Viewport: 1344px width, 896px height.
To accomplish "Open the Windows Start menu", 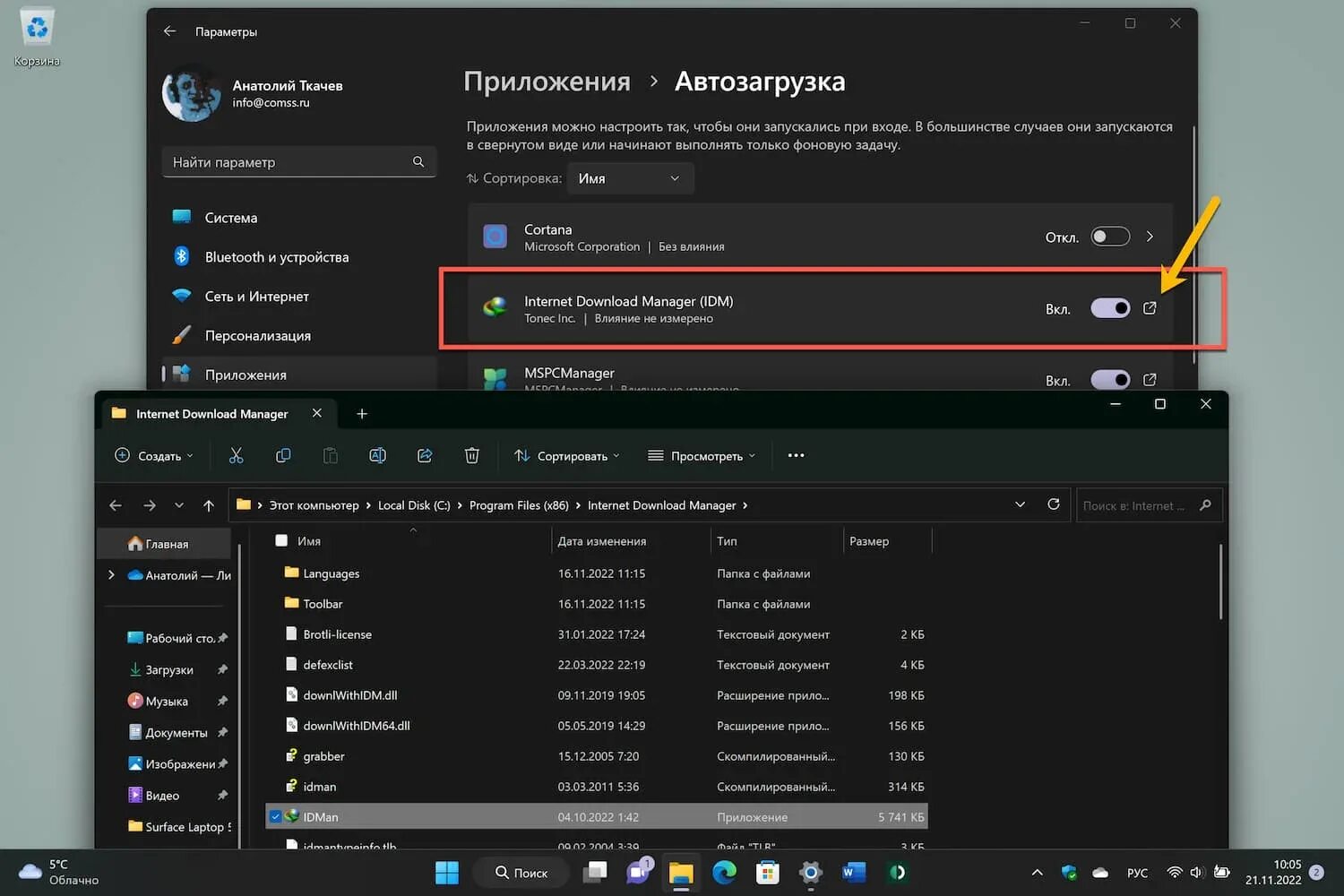I will 446,873.
